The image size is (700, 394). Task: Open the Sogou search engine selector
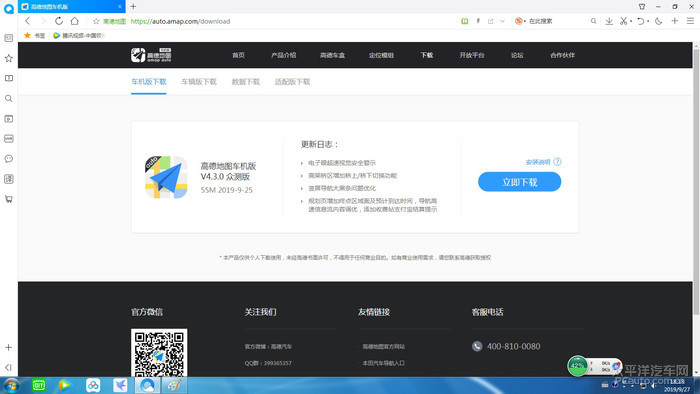click(520, 21)
